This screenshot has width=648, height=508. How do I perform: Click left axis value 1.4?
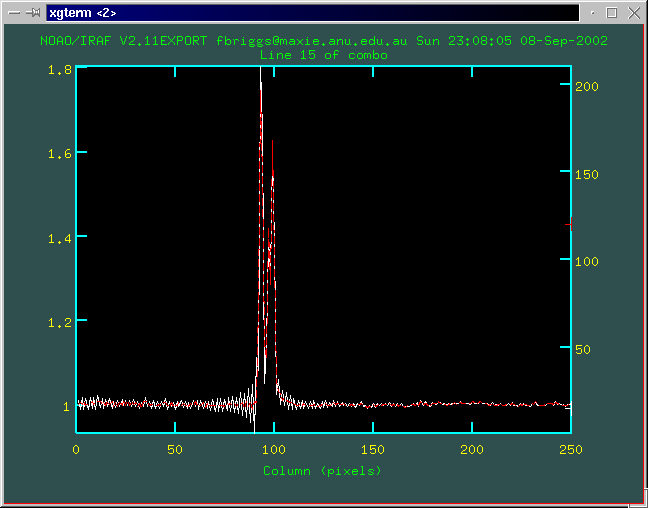click(60, 238)
